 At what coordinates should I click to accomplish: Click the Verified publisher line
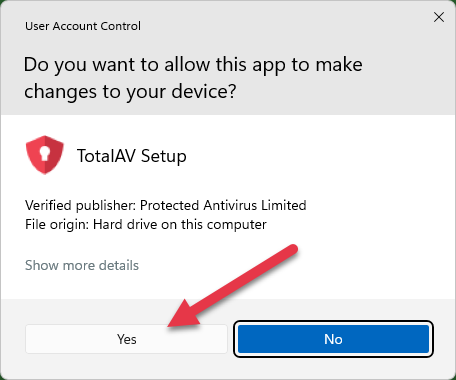click(x=166, y=205)
